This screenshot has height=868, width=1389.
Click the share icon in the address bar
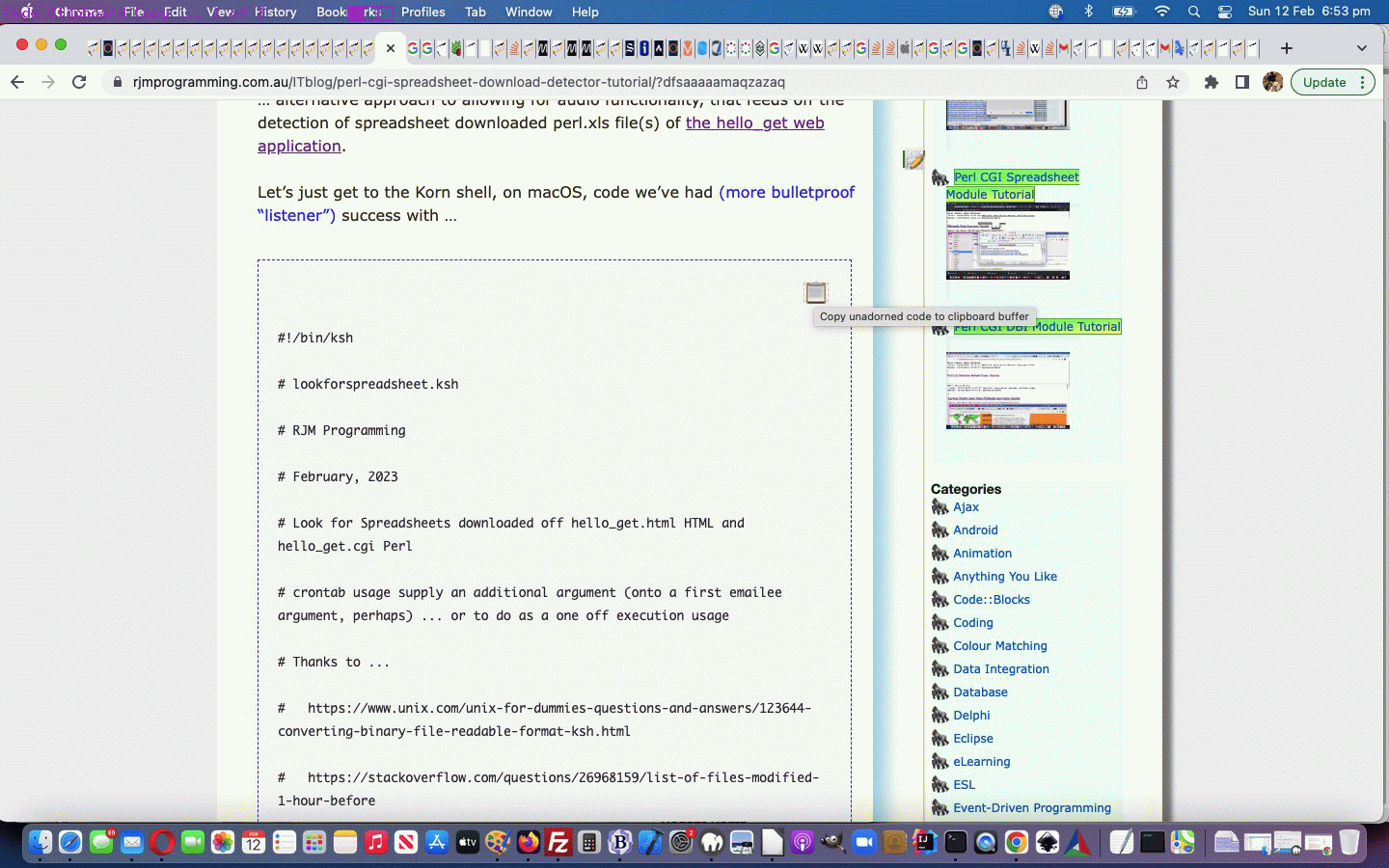(1140, 82)
